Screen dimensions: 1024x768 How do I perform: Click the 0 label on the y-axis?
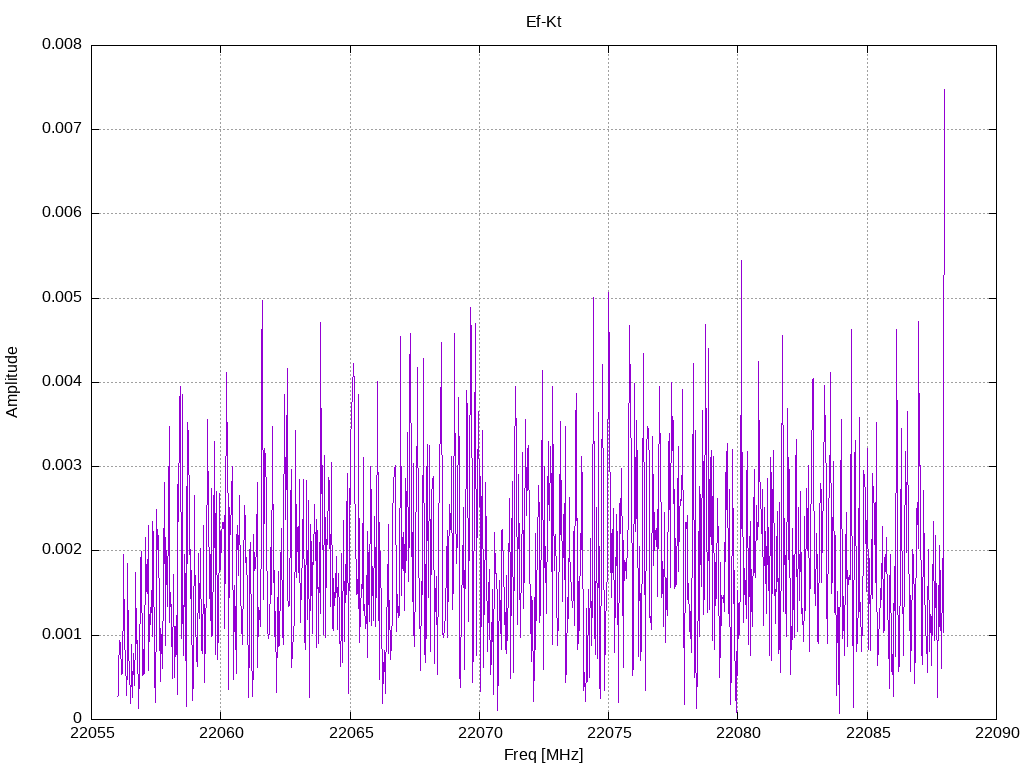(77, 719)
